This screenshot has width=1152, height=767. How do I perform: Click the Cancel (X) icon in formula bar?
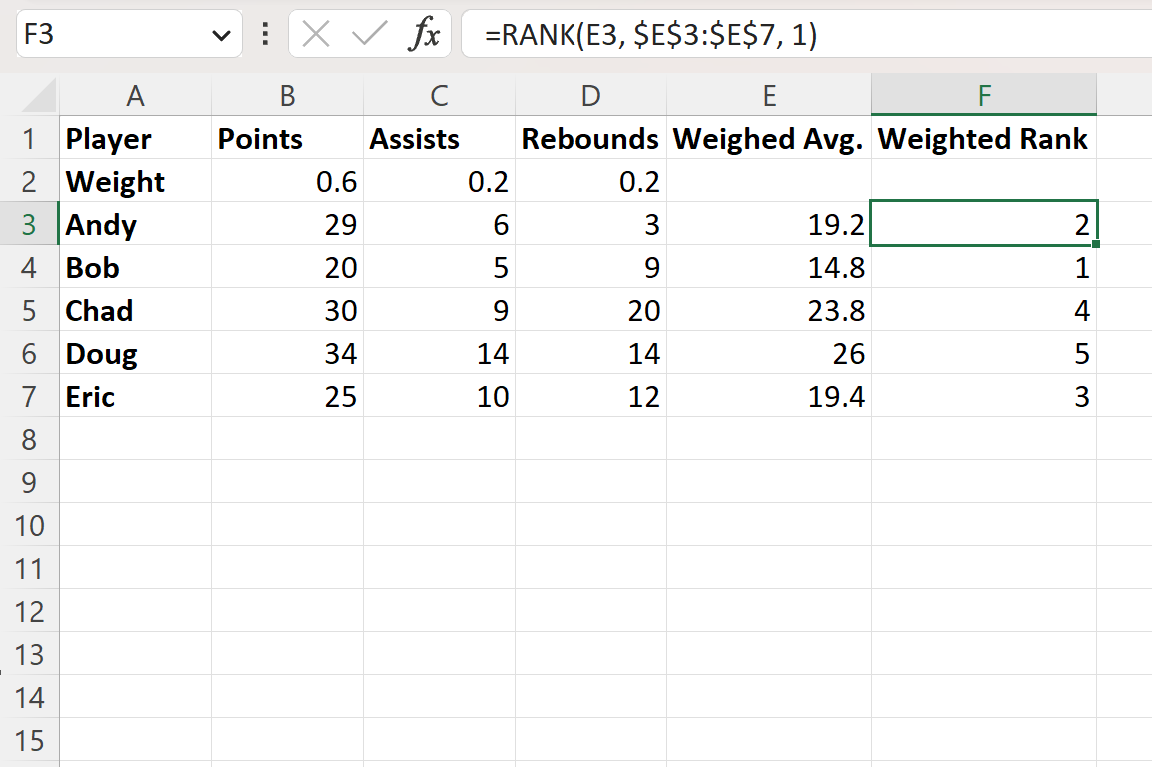click(x=315, y=33)
